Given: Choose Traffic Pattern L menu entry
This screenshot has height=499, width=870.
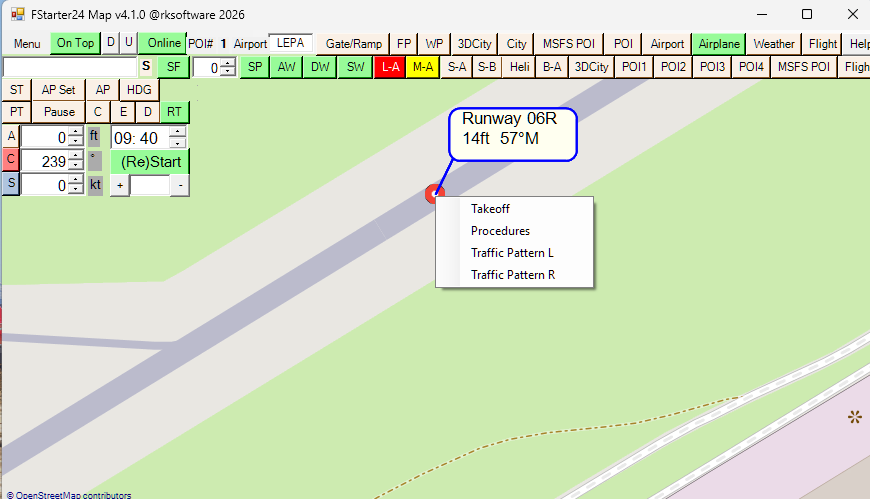Looking at the screenshot, I should tap(514, 253).
